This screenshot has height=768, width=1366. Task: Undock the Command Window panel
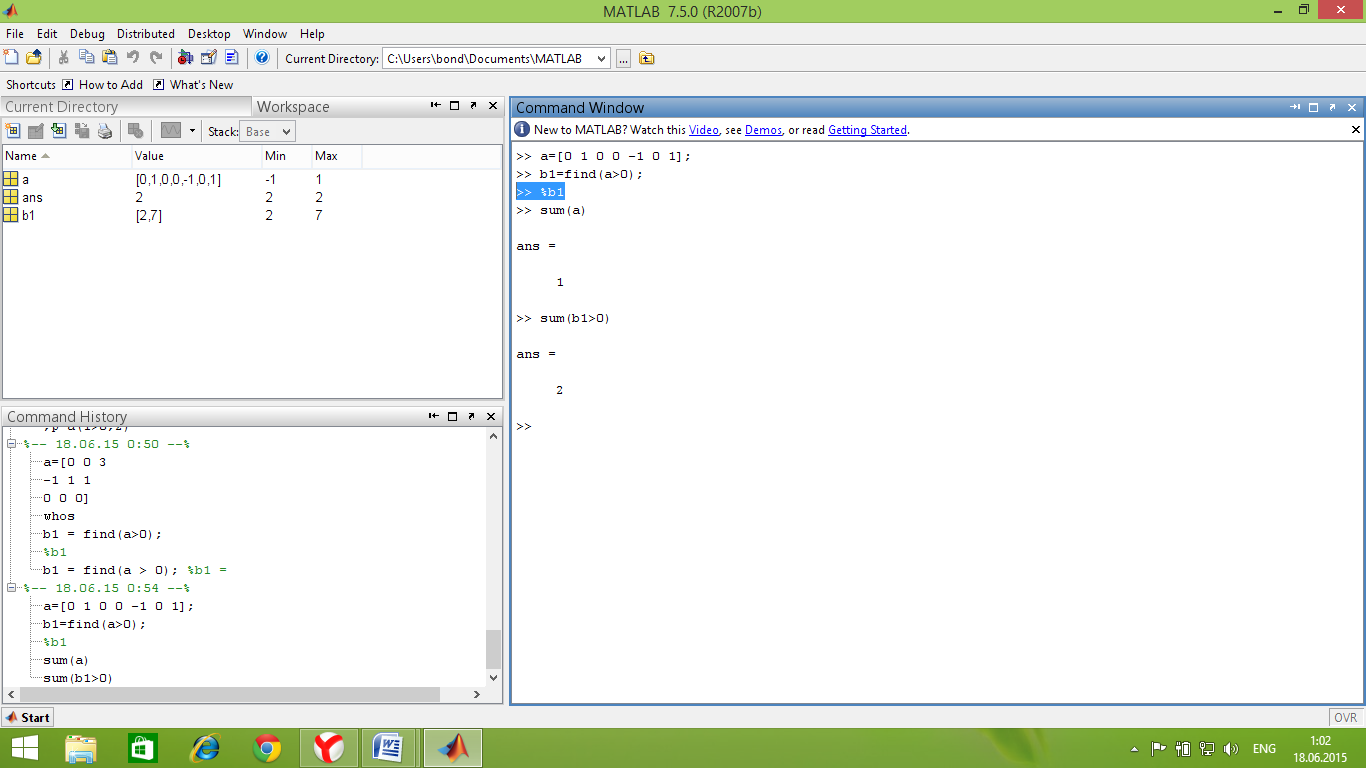(1334, 107)
